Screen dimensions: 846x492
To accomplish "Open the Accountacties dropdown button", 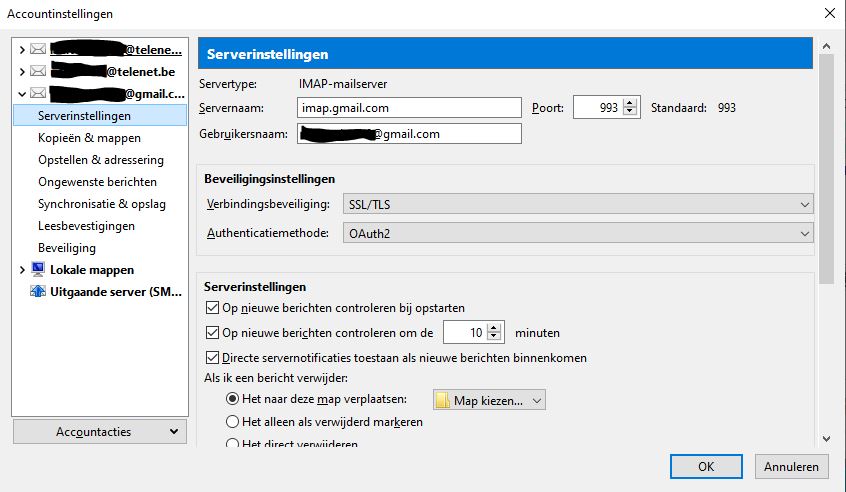I will click(x=100, y=432).
